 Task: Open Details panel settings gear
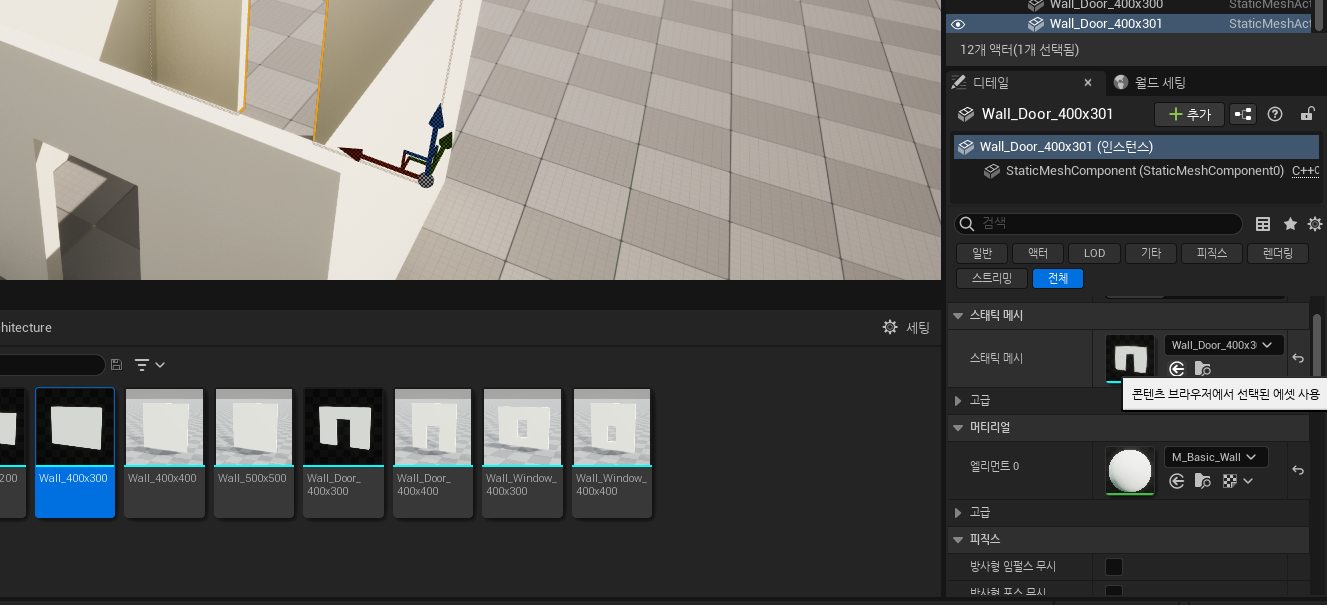pos(1315,224)
